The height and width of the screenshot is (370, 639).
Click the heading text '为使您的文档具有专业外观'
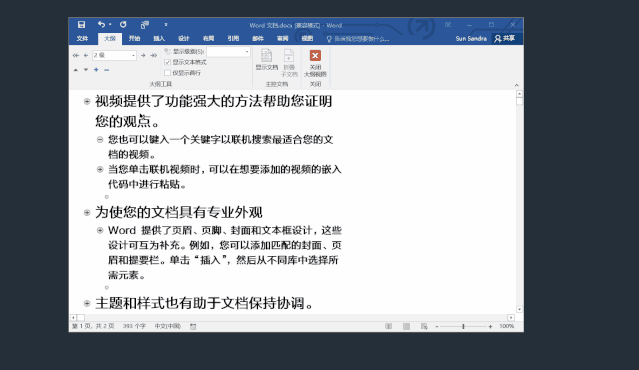[x=179, y=212]
